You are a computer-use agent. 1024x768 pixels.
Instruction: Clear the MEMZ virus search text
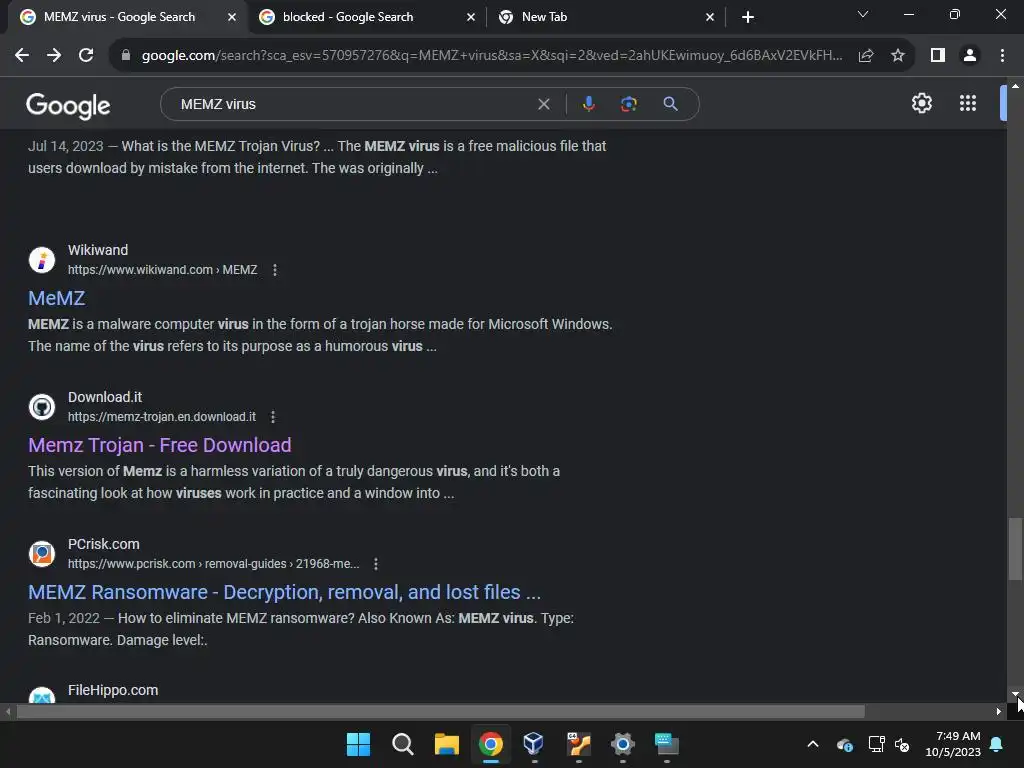[543, 104]
